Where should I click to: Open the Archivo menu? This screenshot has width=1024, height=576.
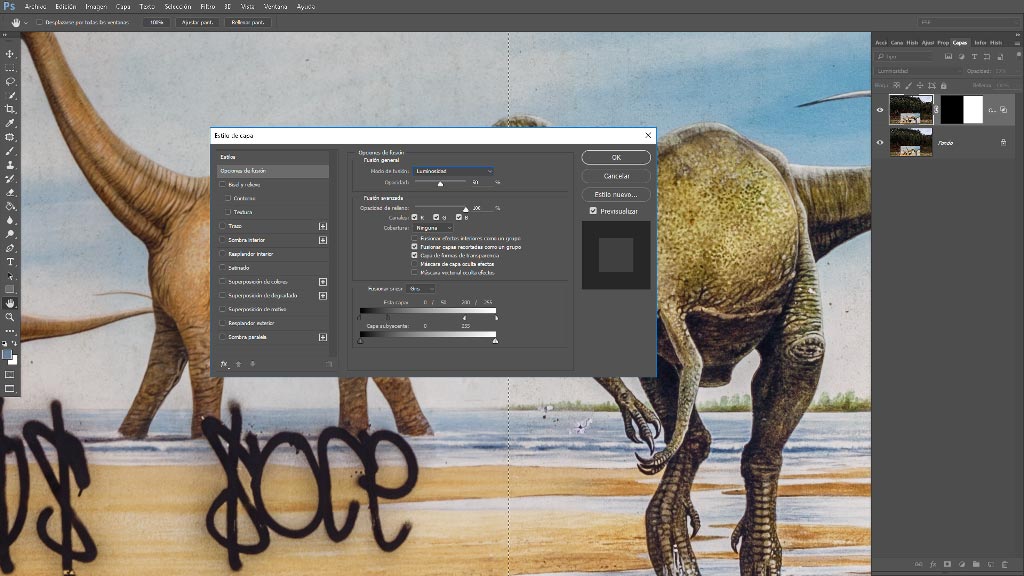(x=35, y=7)
